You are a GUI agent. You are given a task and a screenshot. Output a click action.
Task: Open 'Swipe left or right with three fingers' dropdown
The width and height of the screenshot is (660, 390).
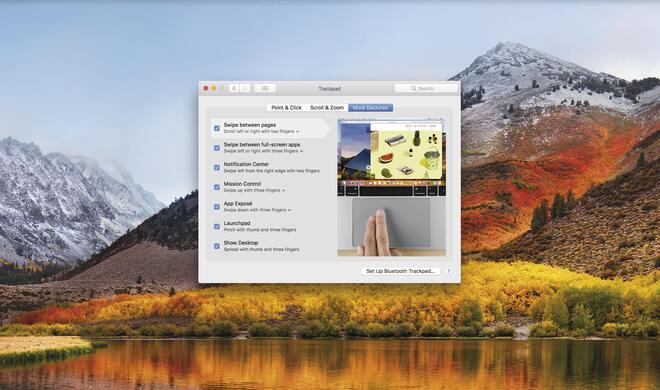click(x=263, y=151)
